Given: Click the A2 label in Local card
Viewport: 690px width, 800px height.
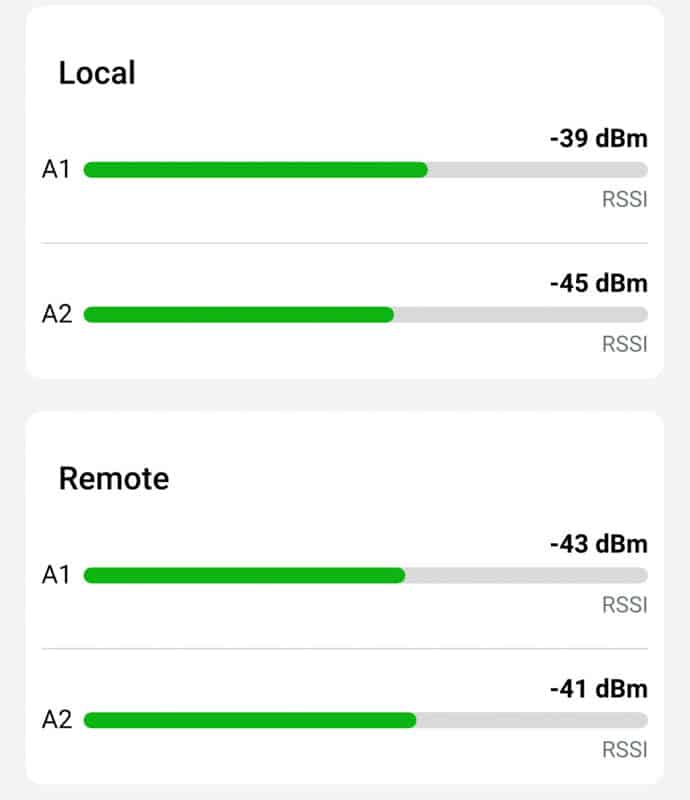Looking at the screenshot, I should pos(57,314).
